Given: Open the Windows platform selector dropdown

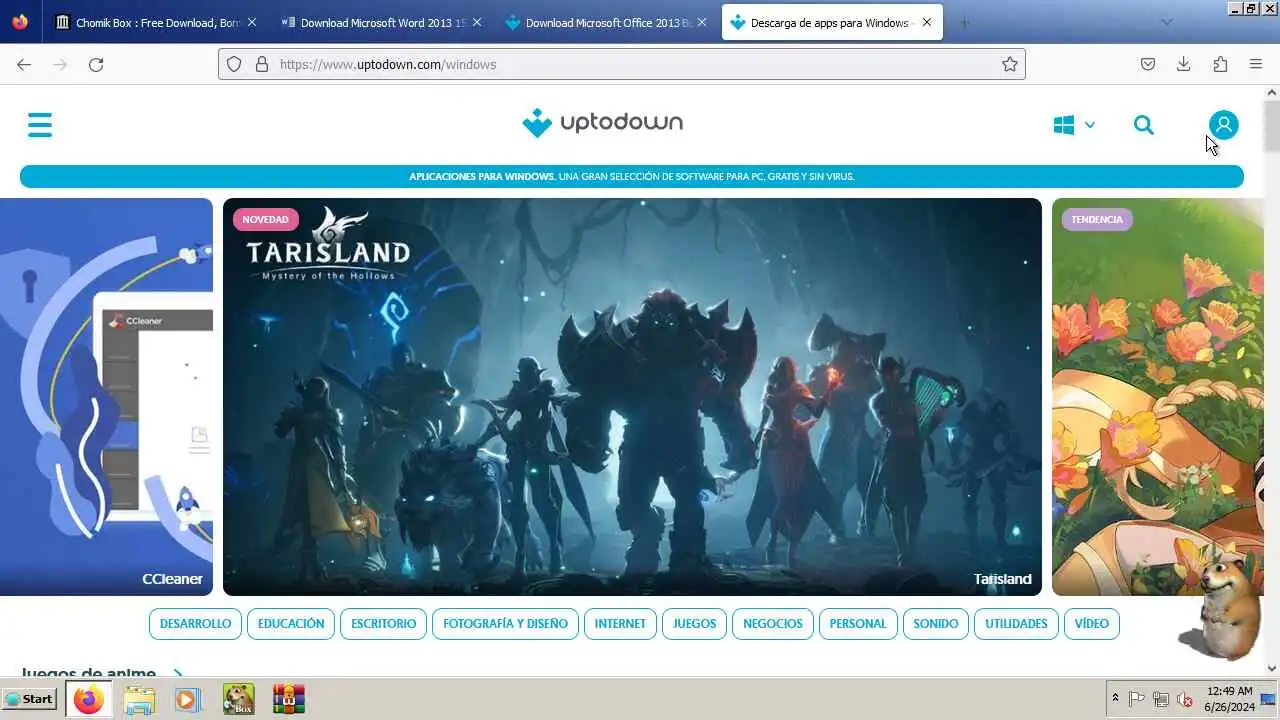Looking at the screenshot, I should click(x=1074, y=125).
